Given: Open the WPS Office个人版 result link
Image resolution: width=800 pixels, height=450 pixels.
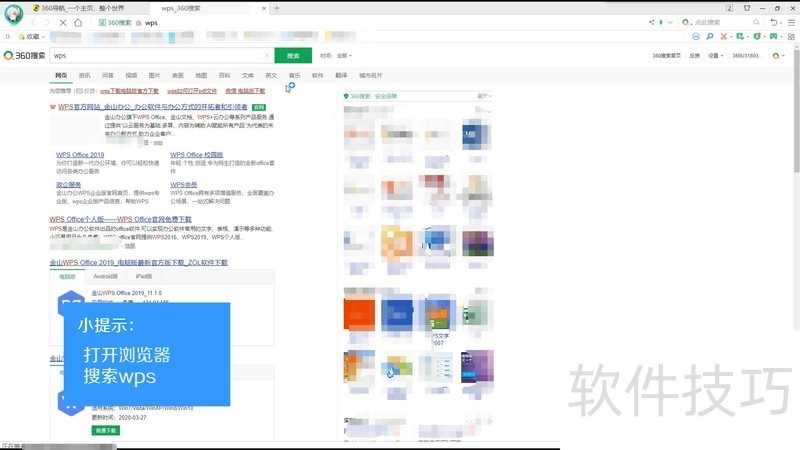Looking at the screenshot, I should click(120, 219).
